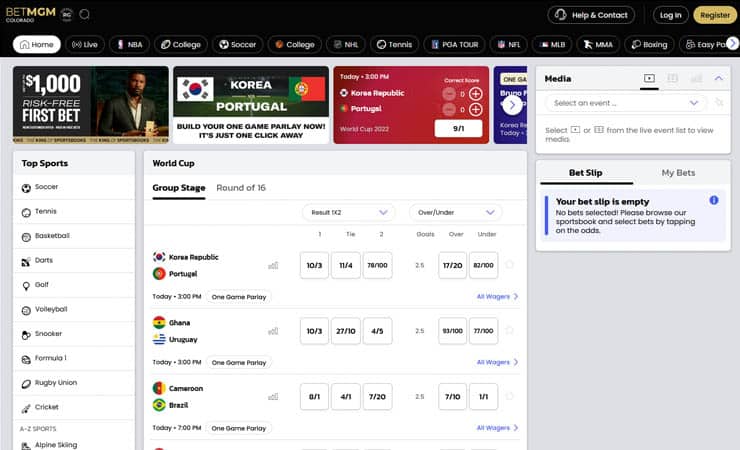Open stats icon for Ghana vs Uruguay
Image resolution: width=740 pixels, height=450 pixels.
coord(273,331)
